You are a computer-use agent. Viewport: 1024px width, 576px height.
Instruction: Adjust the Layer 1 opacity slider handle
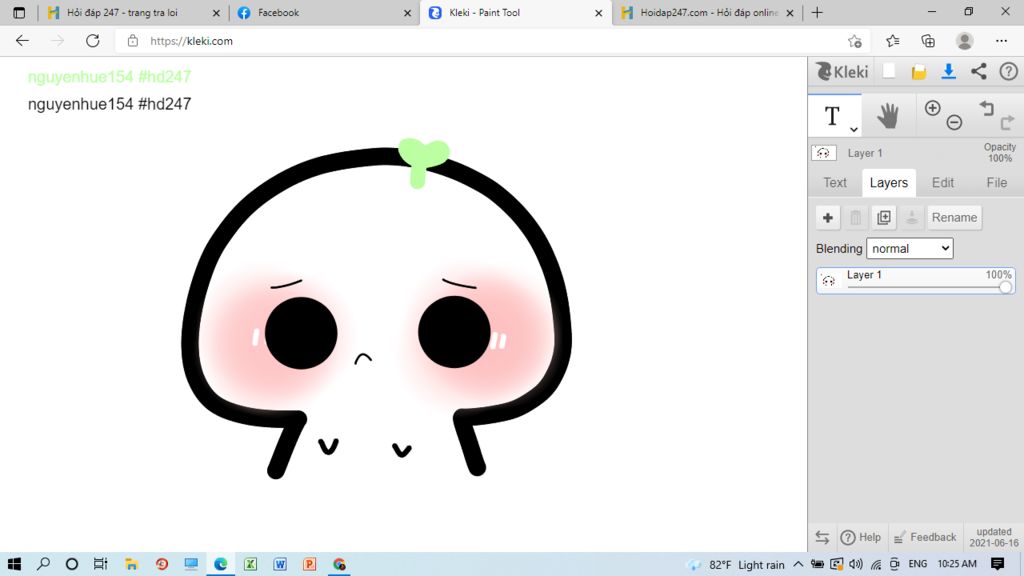1005,287
